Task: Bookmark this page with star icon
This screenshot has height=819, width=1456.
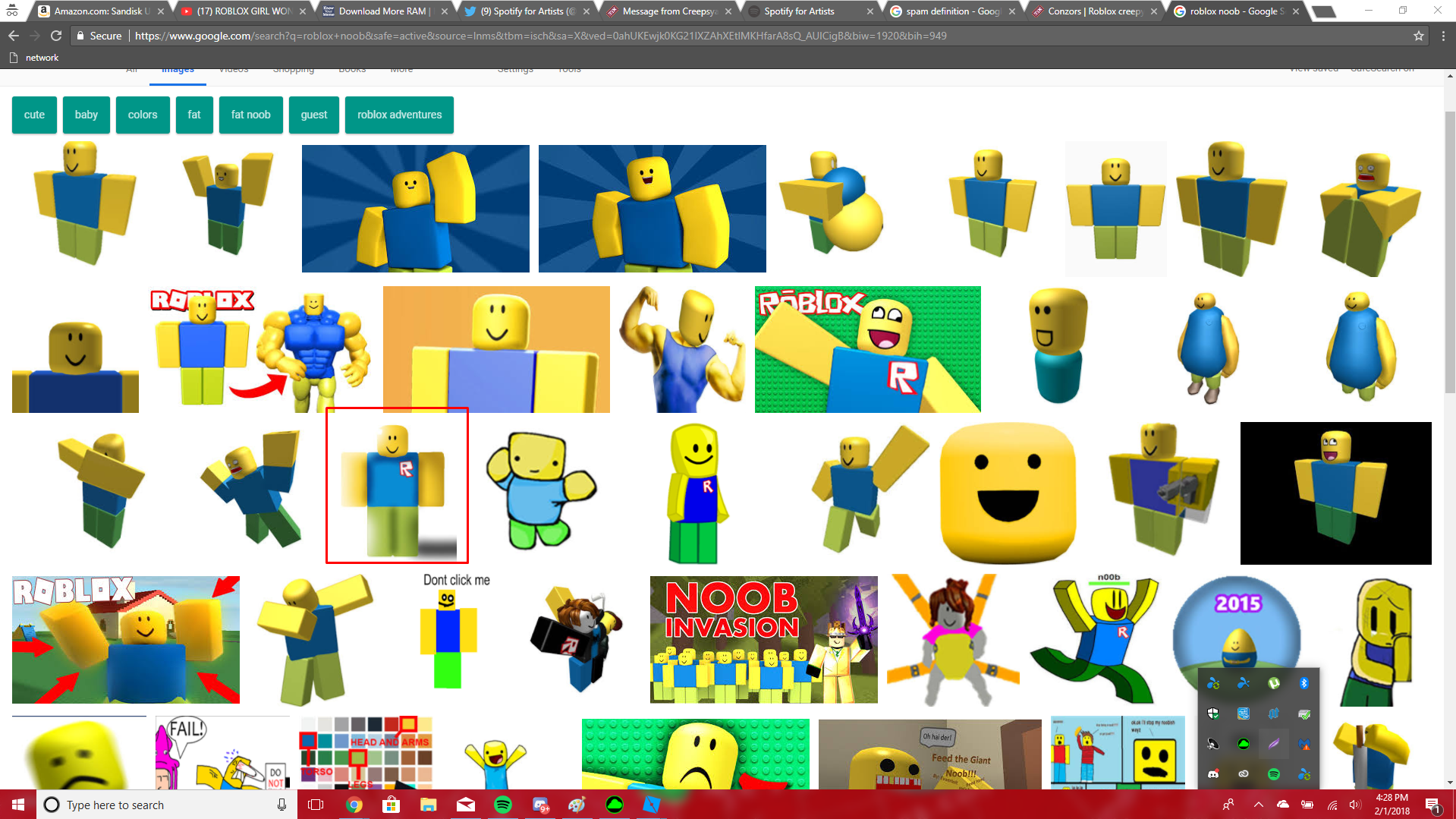Action: click(x=1418, y=36)
